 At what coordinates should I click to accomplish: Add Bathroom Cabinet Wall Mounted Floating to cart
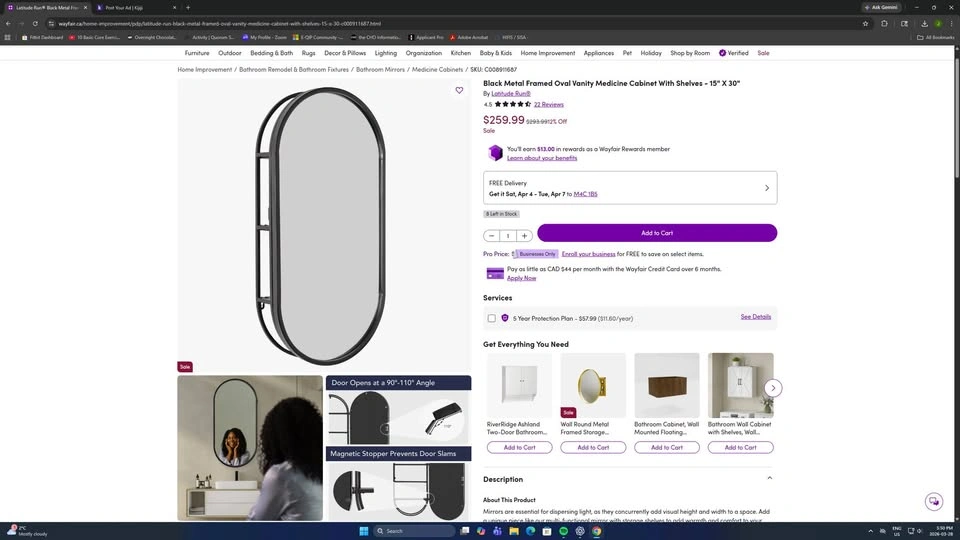tap(667, 448)
